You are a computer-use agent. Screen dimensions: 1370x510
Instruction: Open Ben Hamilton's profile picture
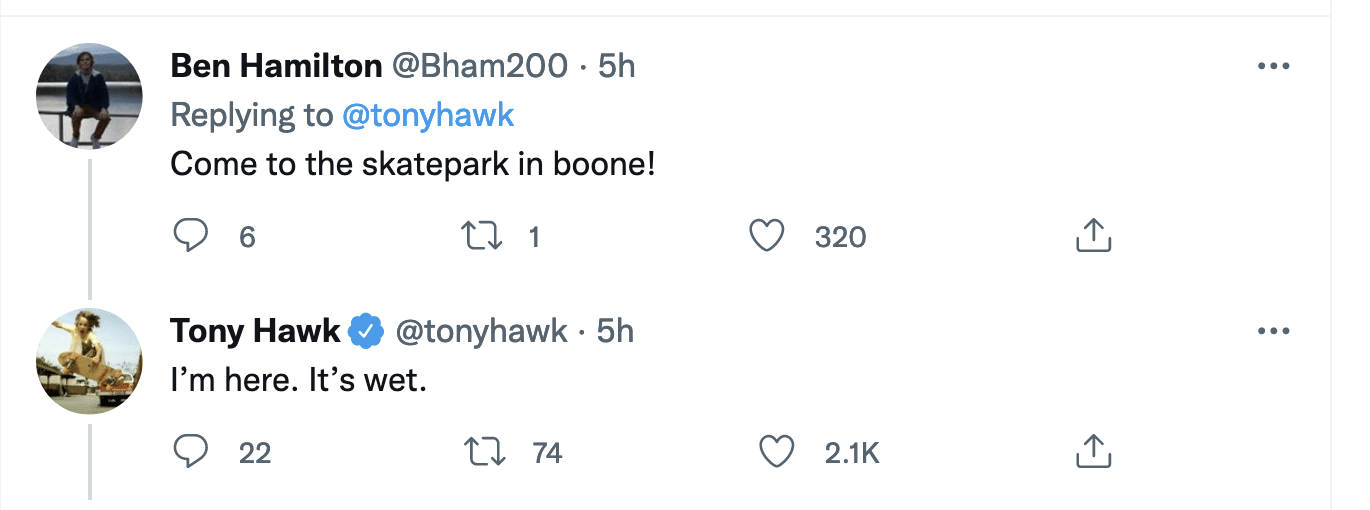(x=90, y=97)
